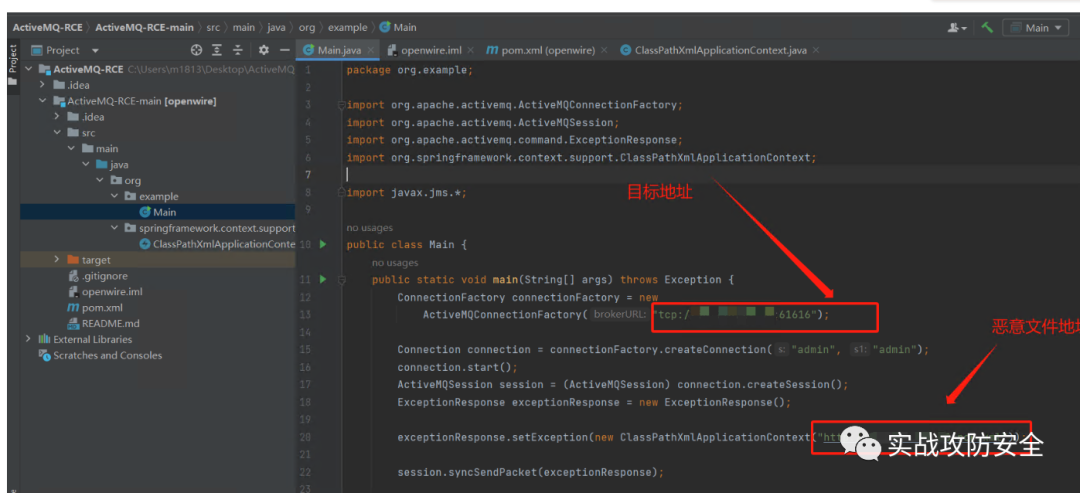Click session.syncSendPacket line 22
The width and height of the screenshot is (1080, 493).
click(530, 472)
